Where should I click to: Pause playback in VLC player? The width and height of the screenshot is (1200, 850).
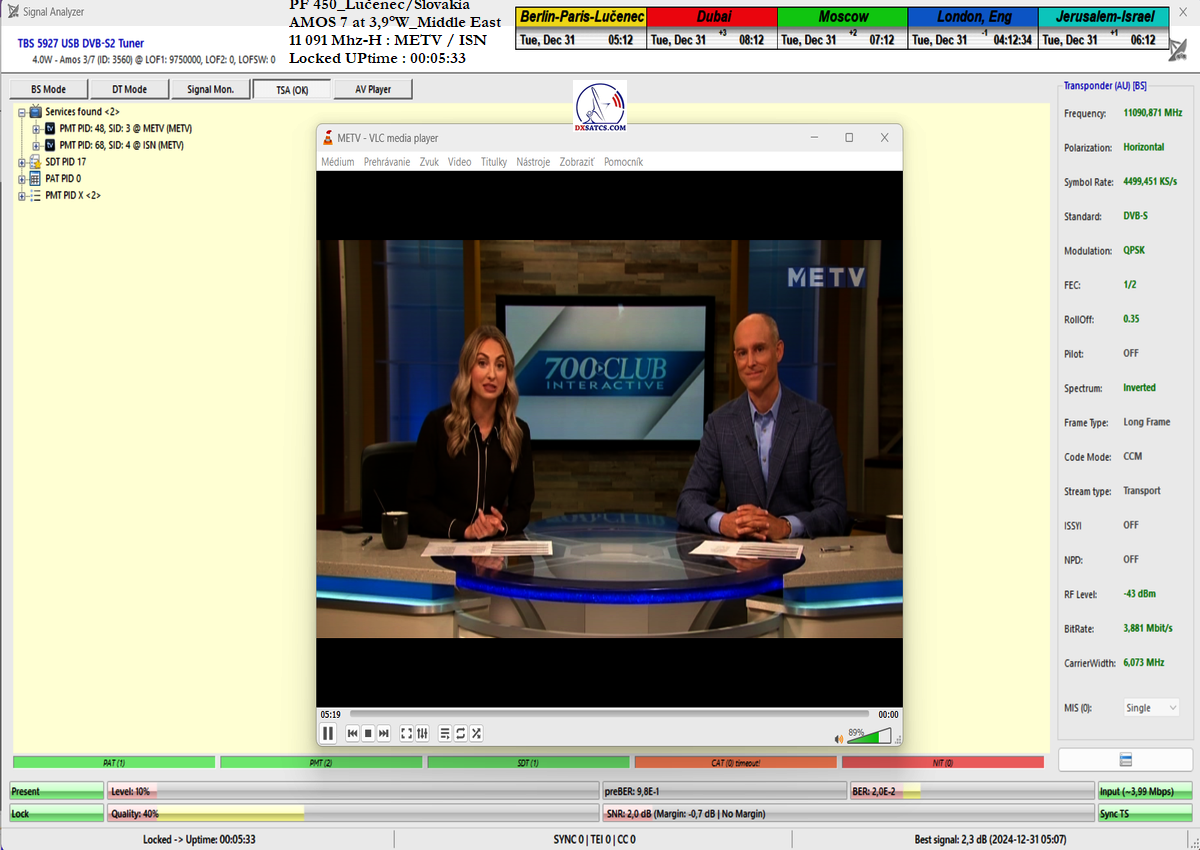click(328, 733)
